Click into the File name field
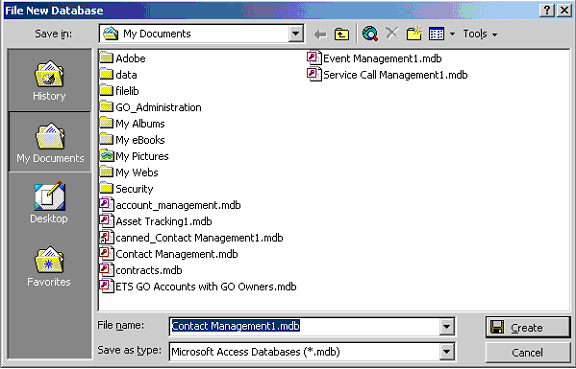Viewport: 576px width, 369px height. pyautogui.click(x=304, y=326)
